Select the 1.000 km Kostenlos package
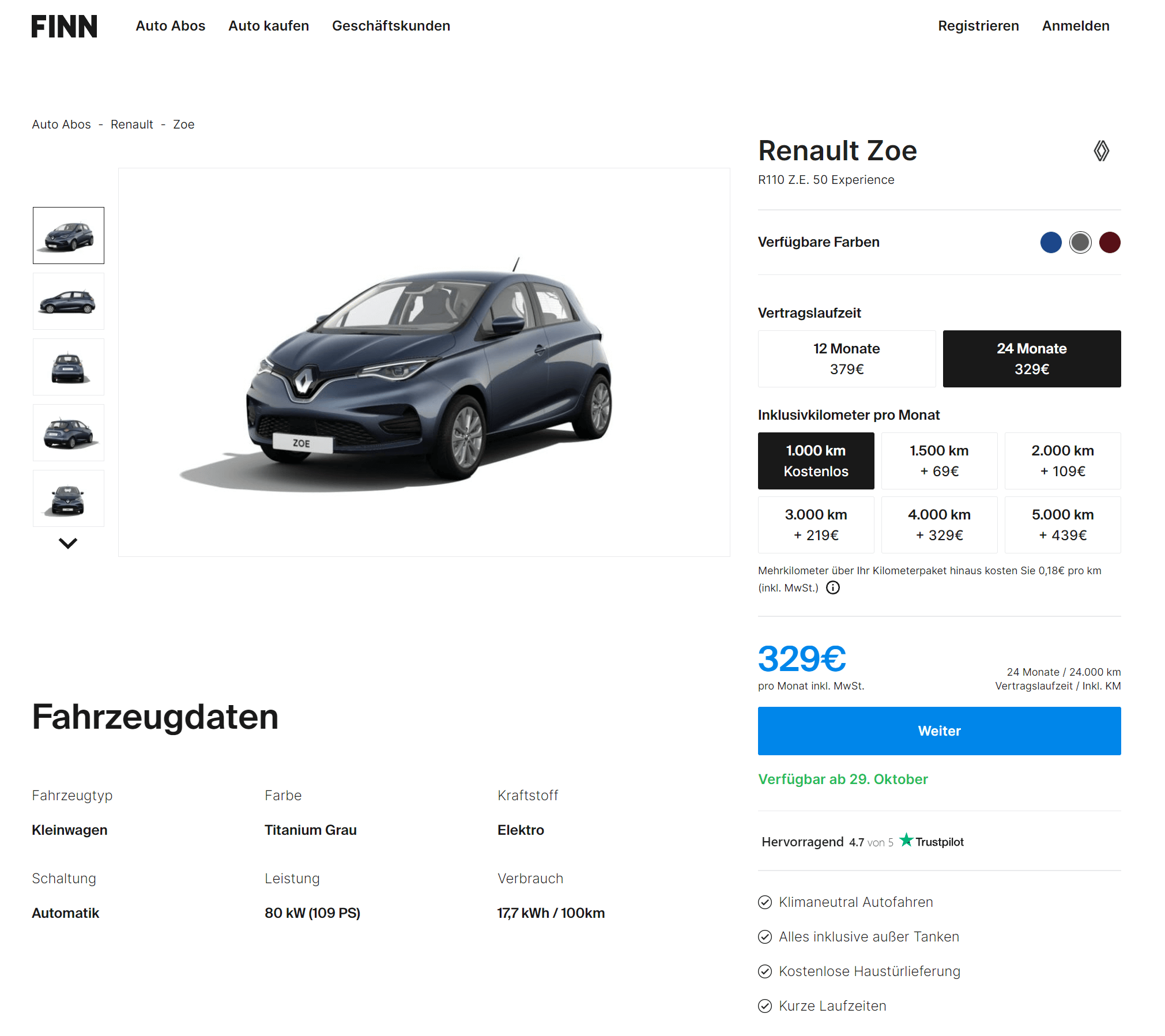 point(816,461)
